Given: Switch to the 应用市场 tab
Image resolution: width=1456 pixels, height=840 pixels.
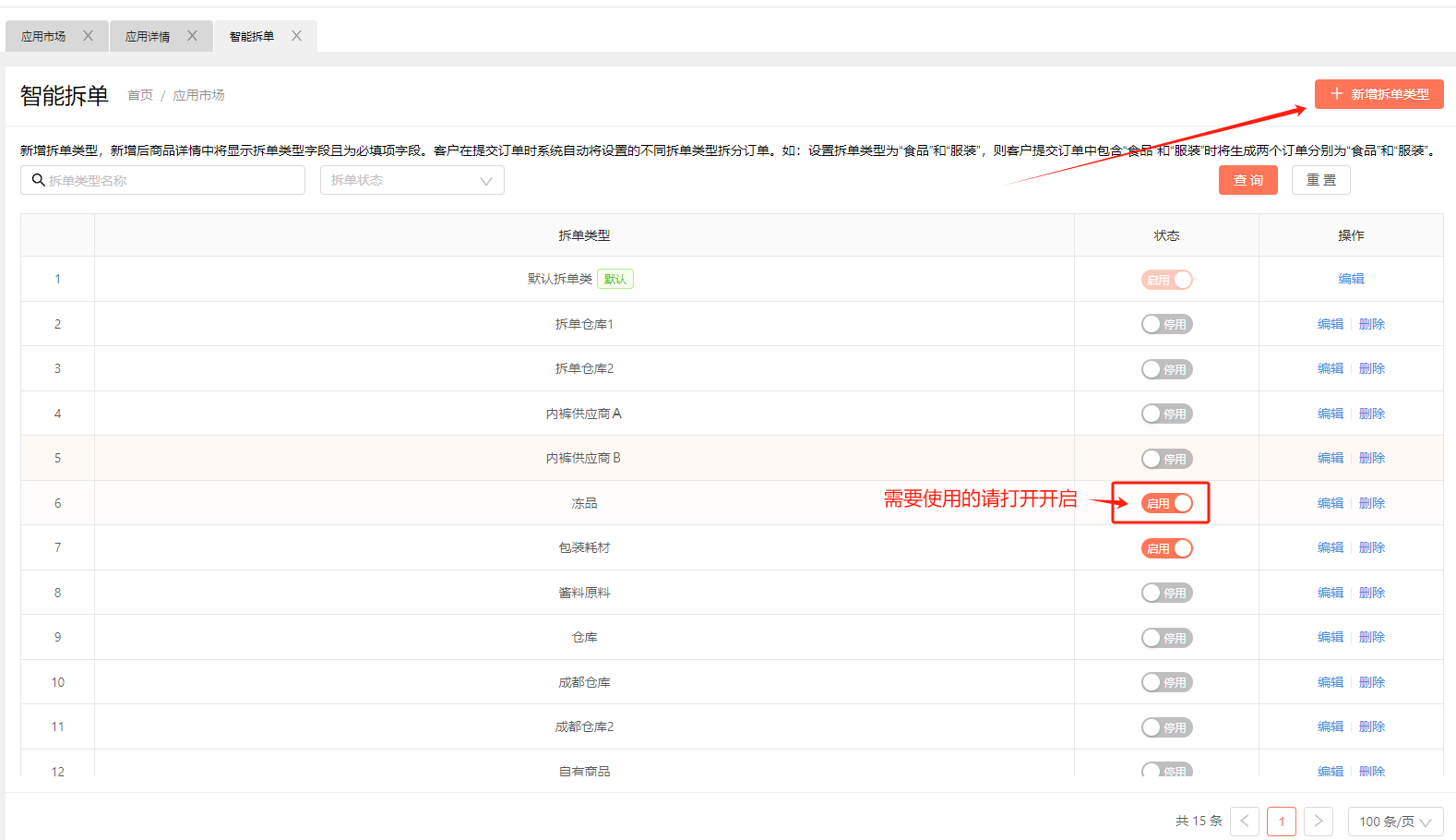Looking at the screenshot, I should coord(43,36).
